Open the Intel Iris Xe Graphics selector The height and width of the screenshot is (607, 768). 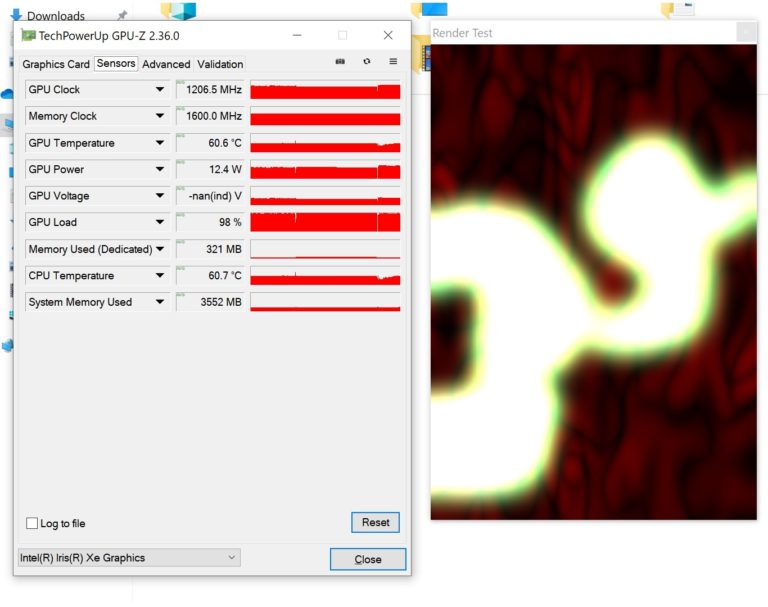pyautogui.click(x=129, y=558)
